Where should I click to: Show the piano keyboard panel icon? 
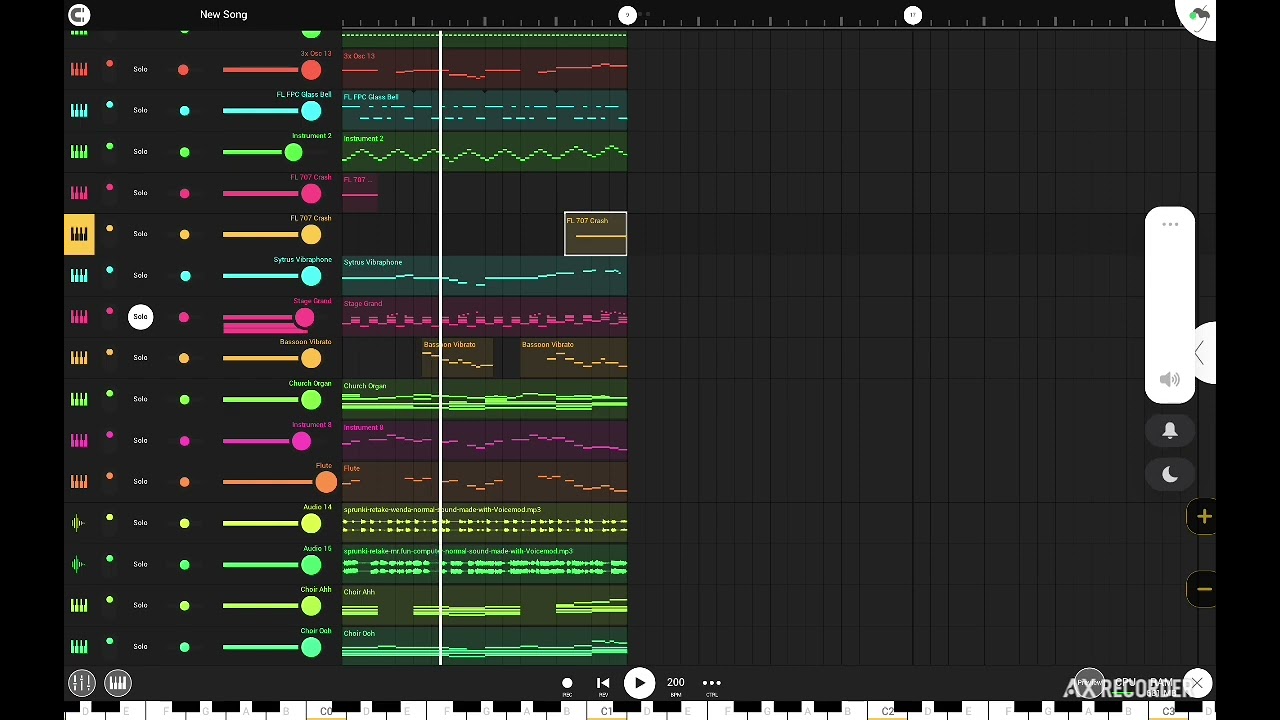coord(118,683)
